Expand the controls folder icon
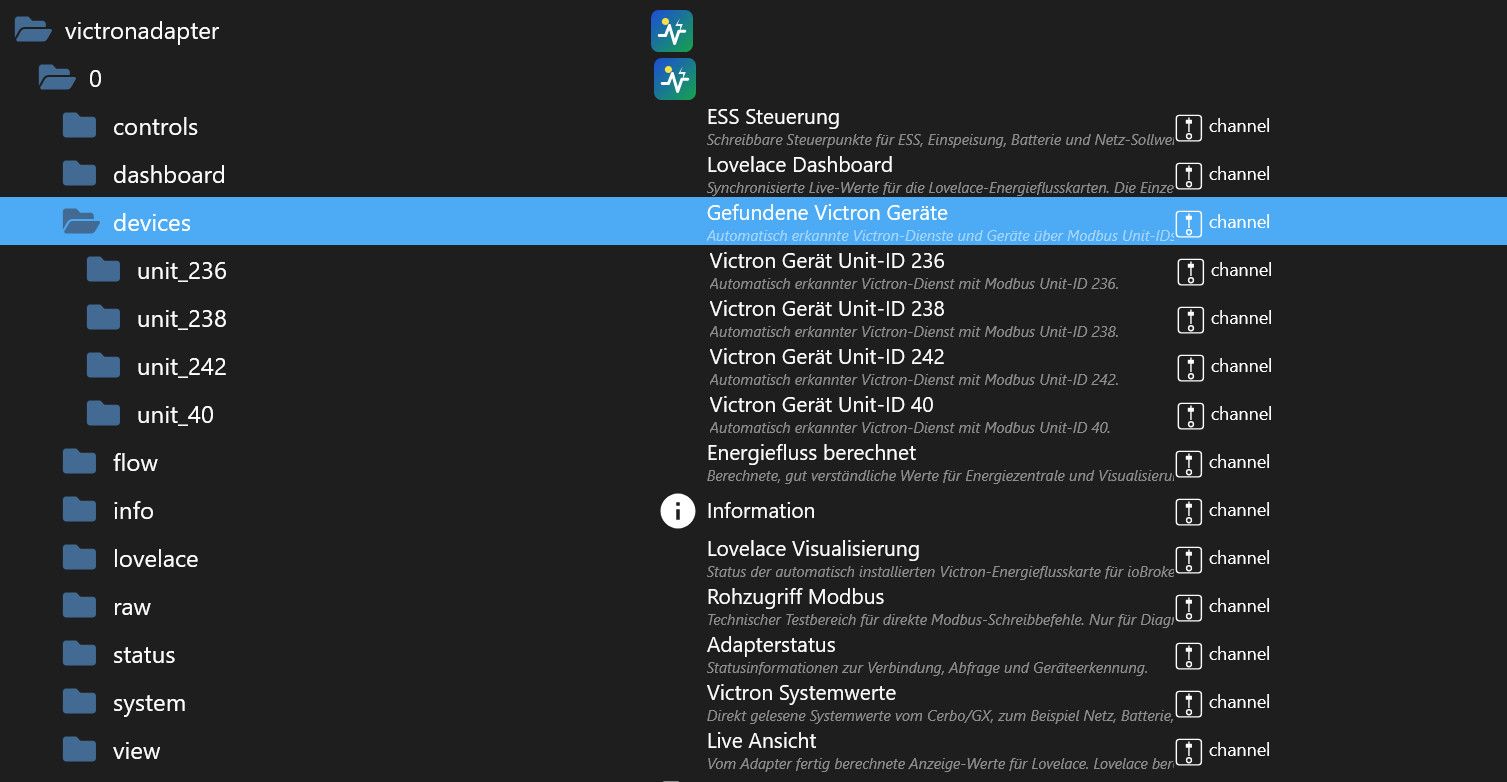The height and width of the screenshot is (782, 1507). [x=80, y=127]
